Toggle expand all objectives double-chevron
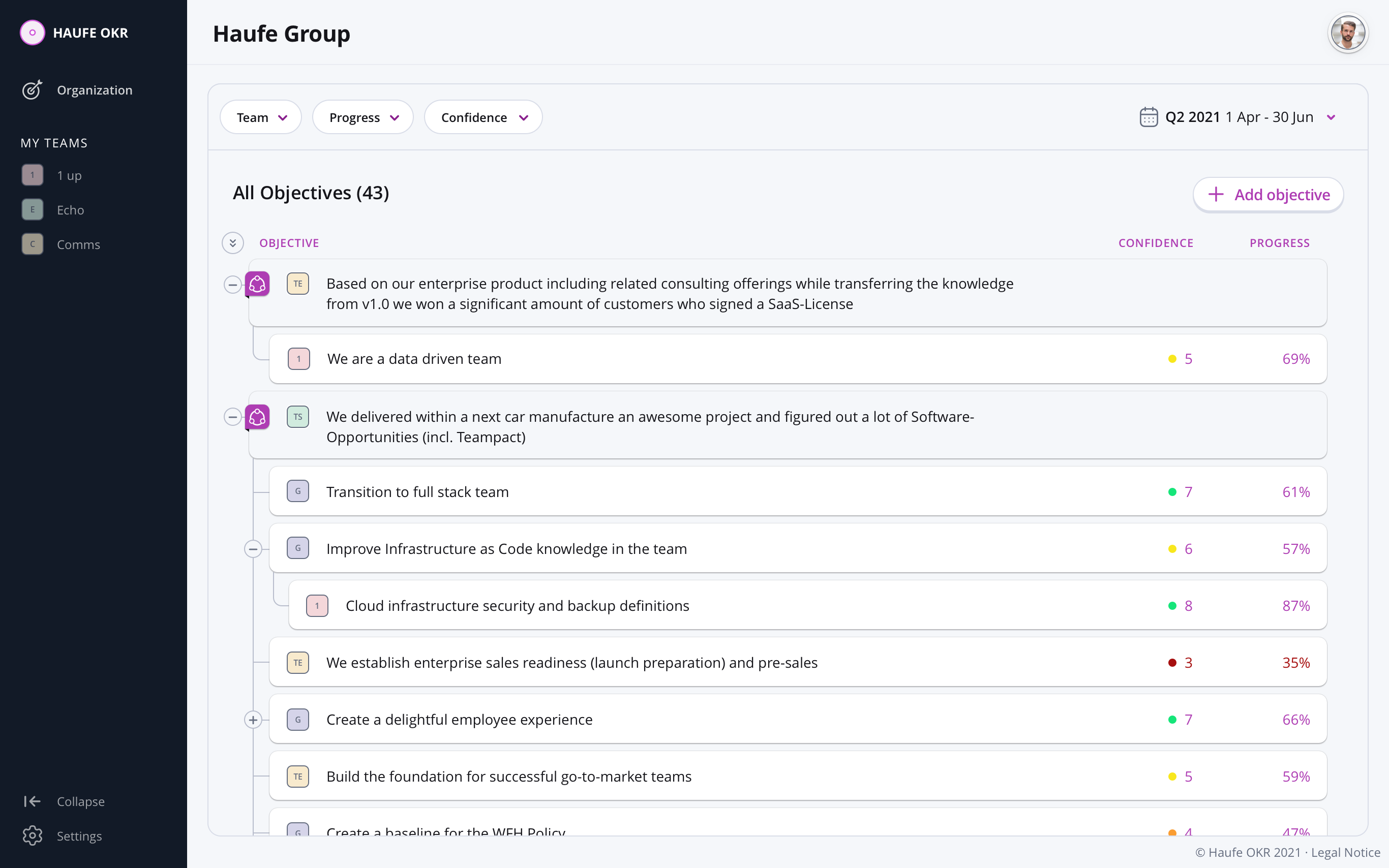1389x868 pixels. 232,243
